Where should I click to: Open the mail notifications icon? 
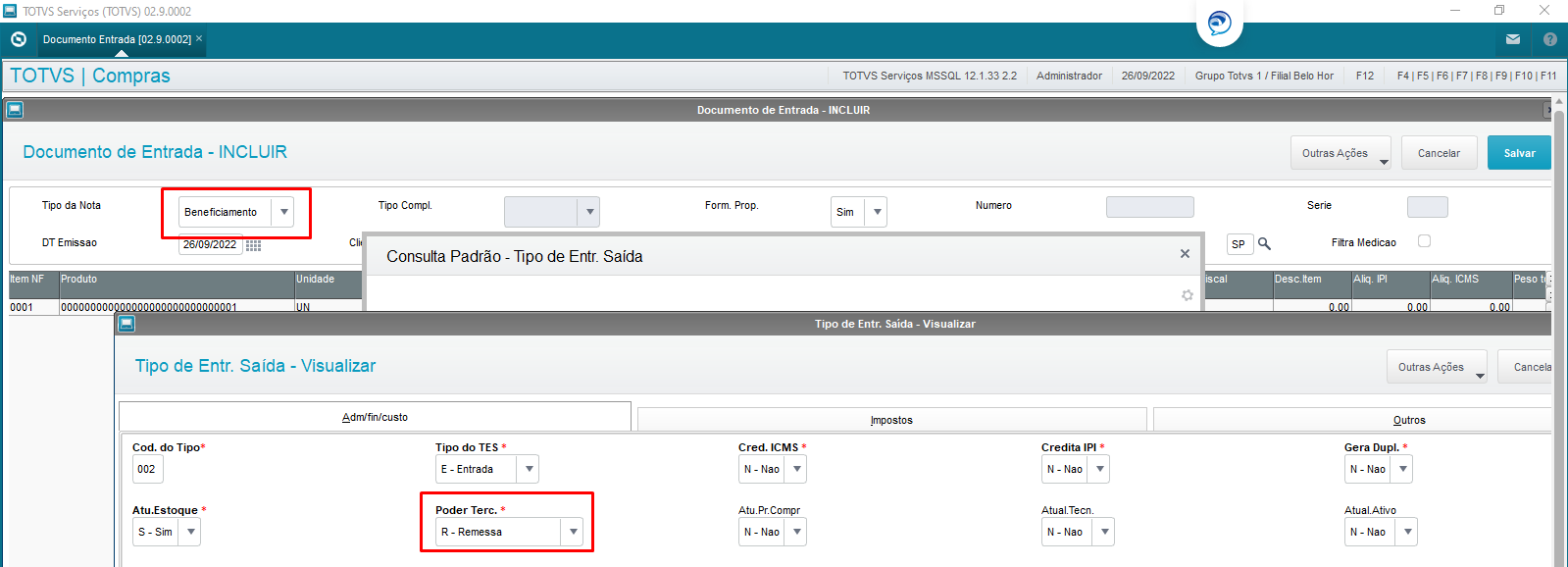tap(1513, 39)
